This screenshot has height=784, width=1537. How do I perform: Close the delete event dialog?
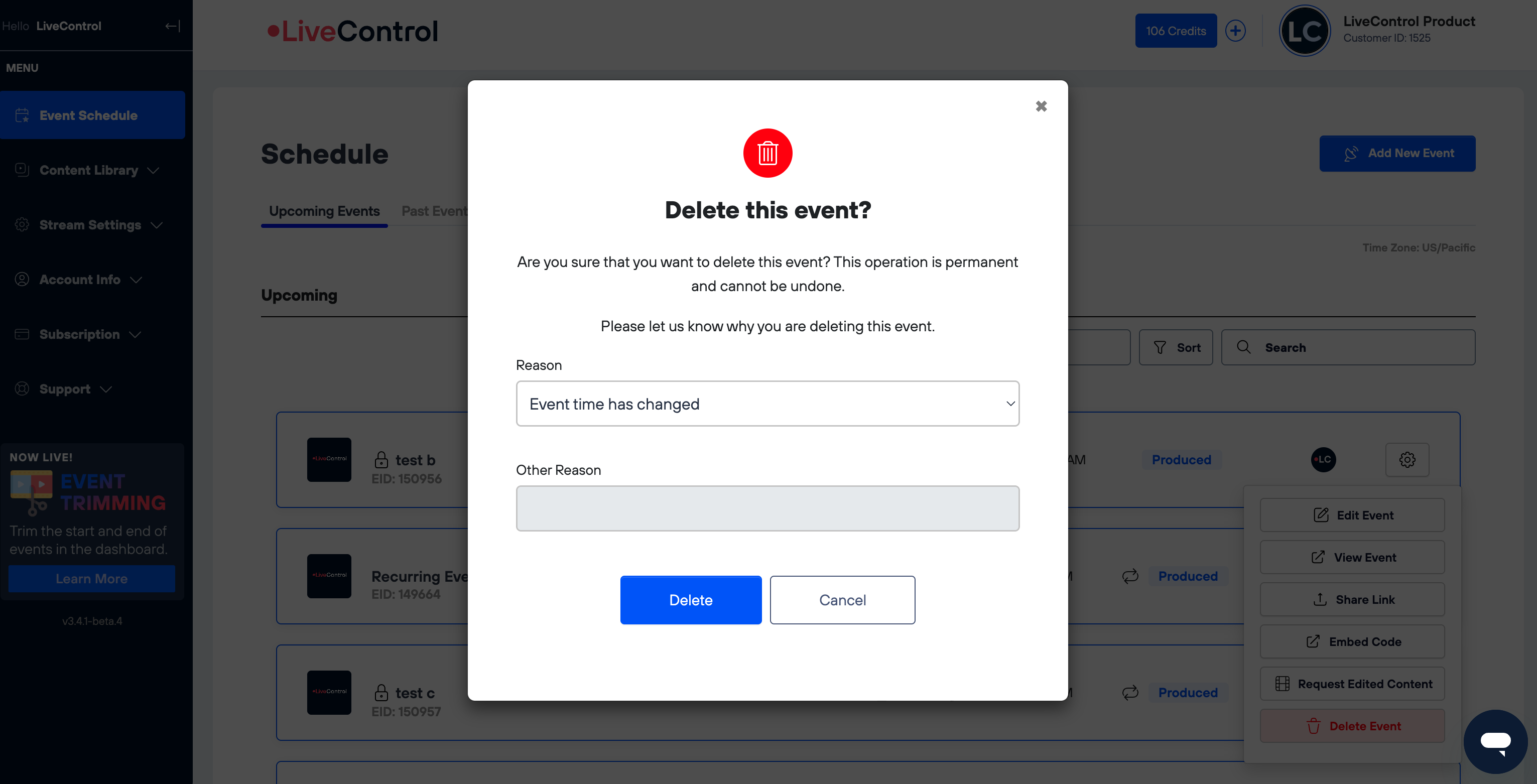tap(1041, 106)
